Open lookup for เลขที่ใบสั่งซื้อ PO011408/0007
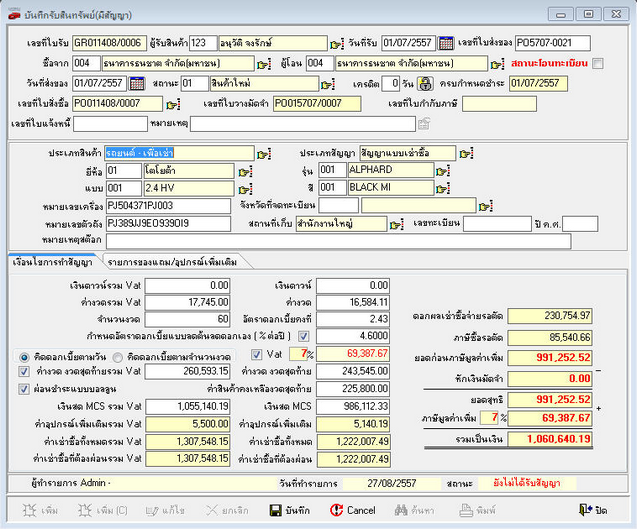Image resolution: width=637 pixels, height=529 pixels. tap(173, 104)
